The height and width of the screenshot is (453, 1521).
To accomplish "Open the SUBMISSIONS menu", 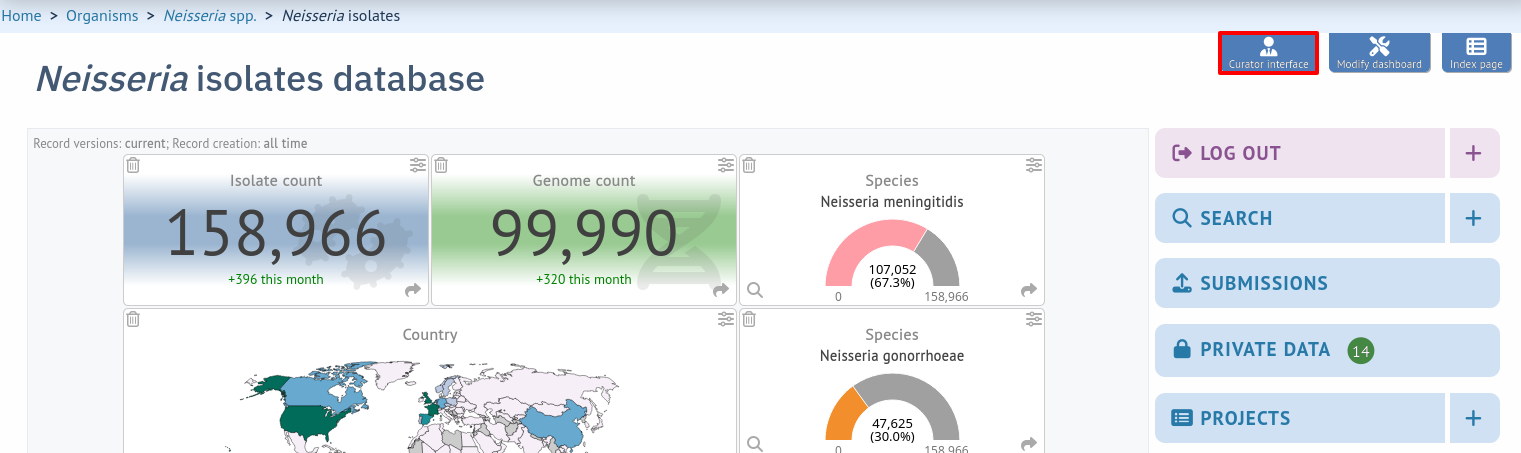I will (x=1327, y=283).
